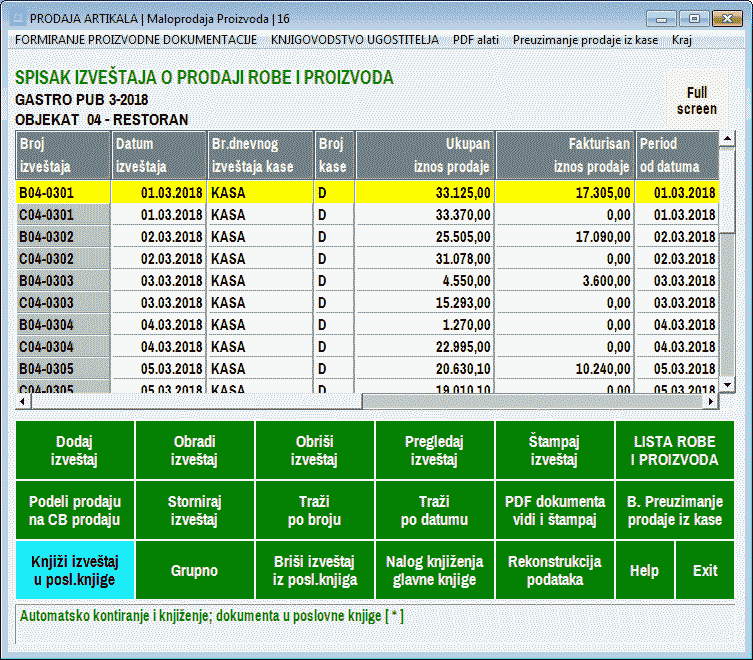Click the Full screen button

point(696,100)
